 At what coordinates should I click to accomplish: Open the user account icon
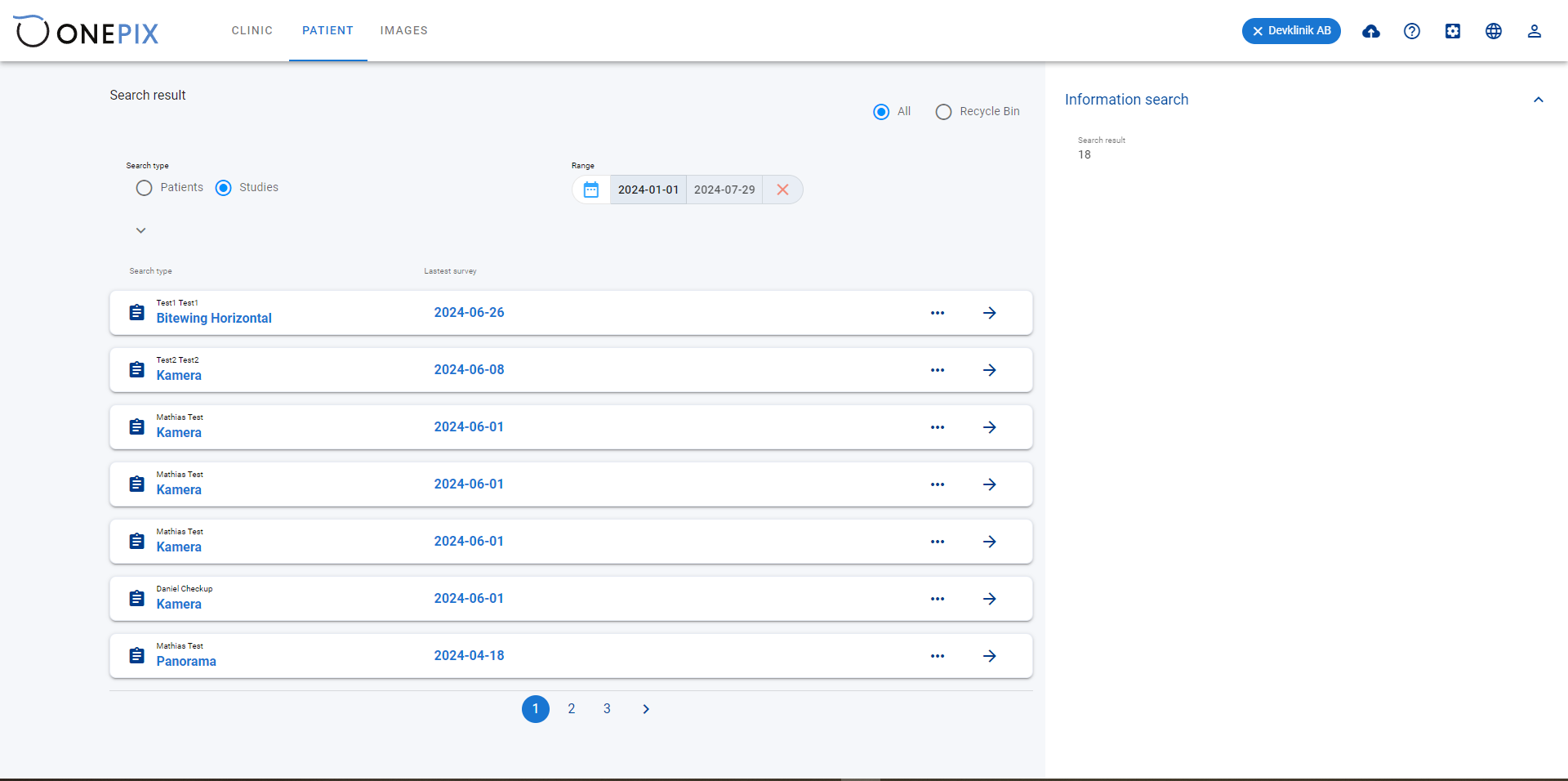[x=1535, y=31]
